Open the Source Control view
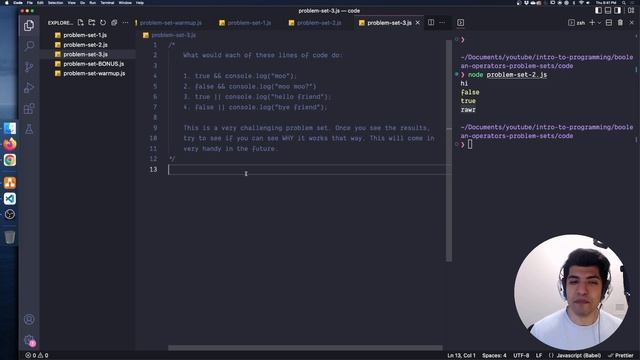 [x=29, y=67]
